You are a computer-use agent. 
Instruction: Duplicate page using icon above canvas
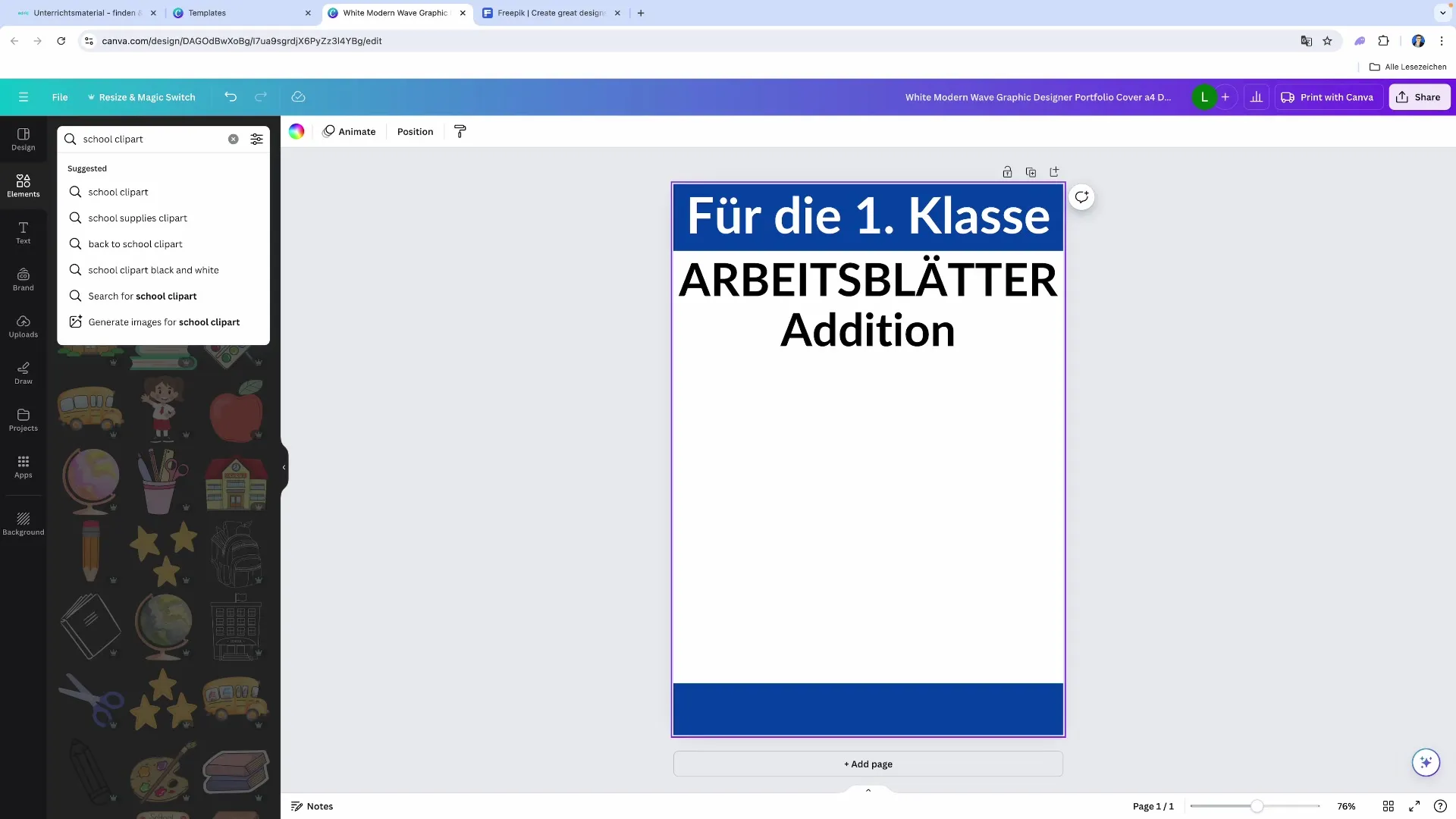[x=1031, y=172]
